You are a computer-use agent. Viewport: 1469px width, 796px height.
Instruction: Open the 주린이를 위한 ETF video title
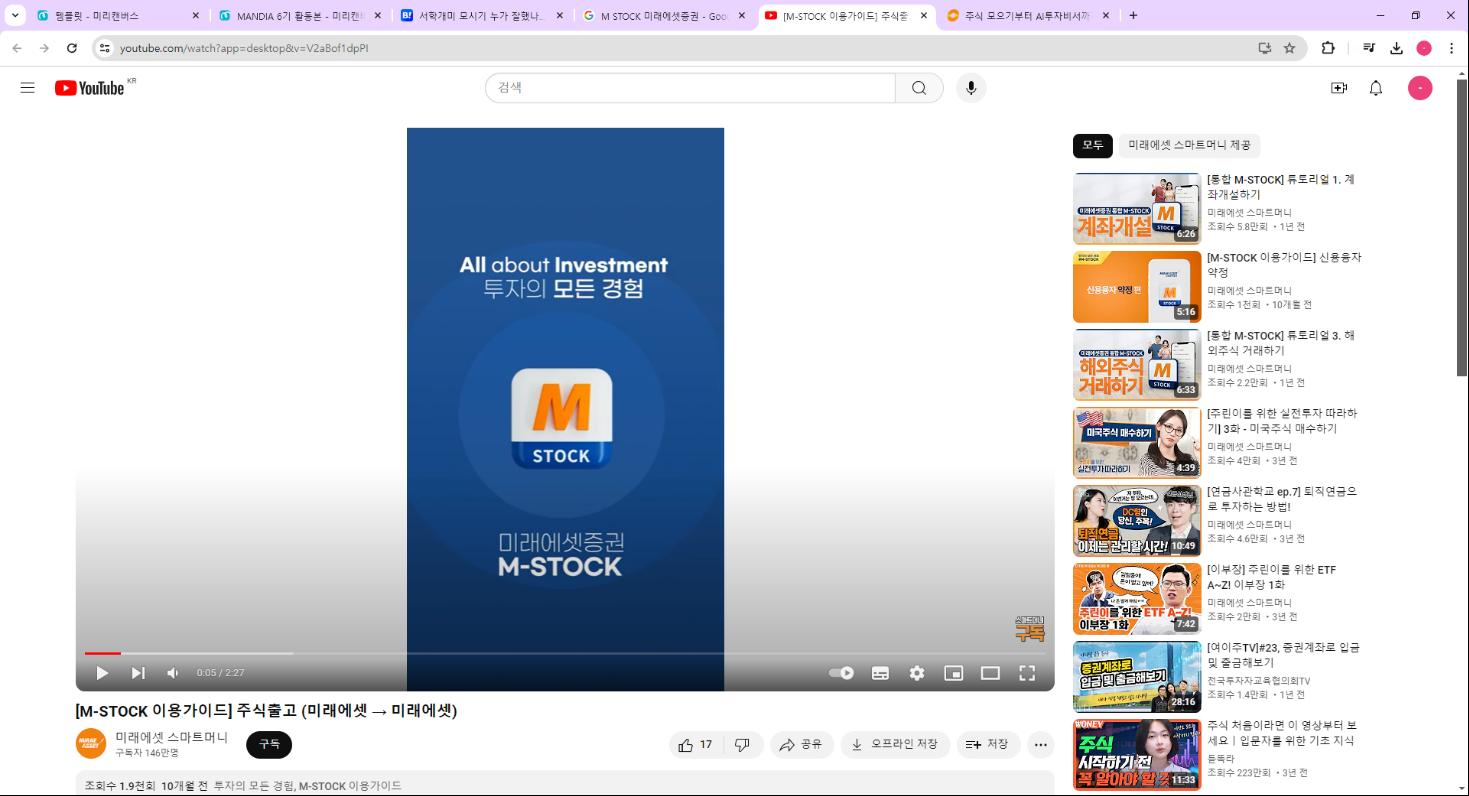[1271, 577]
